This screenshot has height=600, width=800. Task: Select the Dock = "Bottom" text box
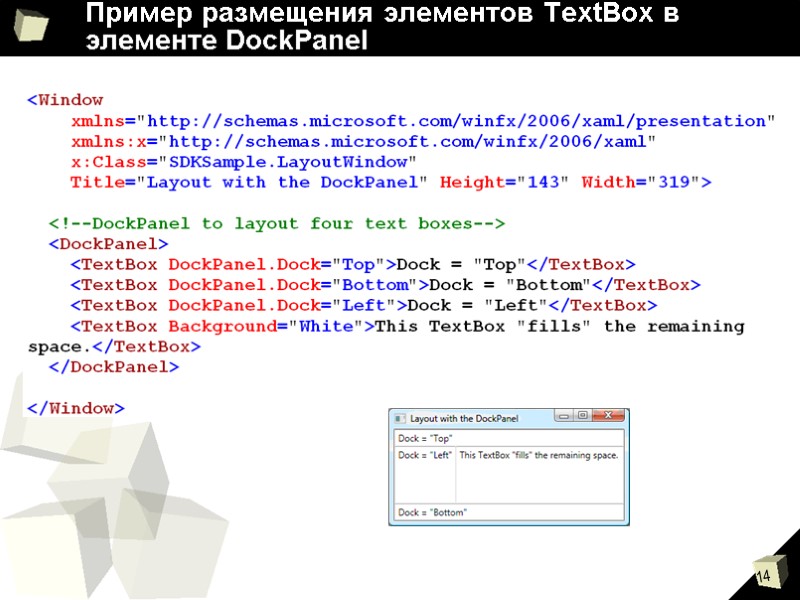click(432, 510)
